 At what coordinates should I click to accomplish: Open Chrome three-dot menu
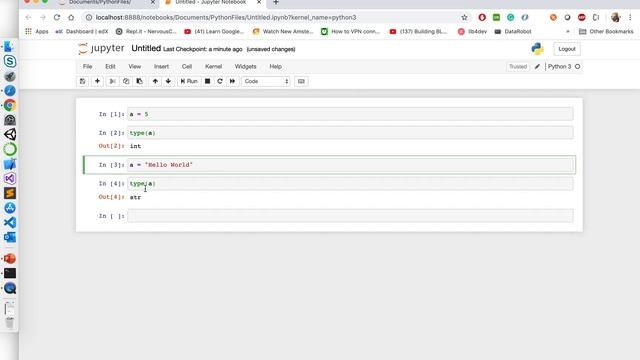coord(630,17)
